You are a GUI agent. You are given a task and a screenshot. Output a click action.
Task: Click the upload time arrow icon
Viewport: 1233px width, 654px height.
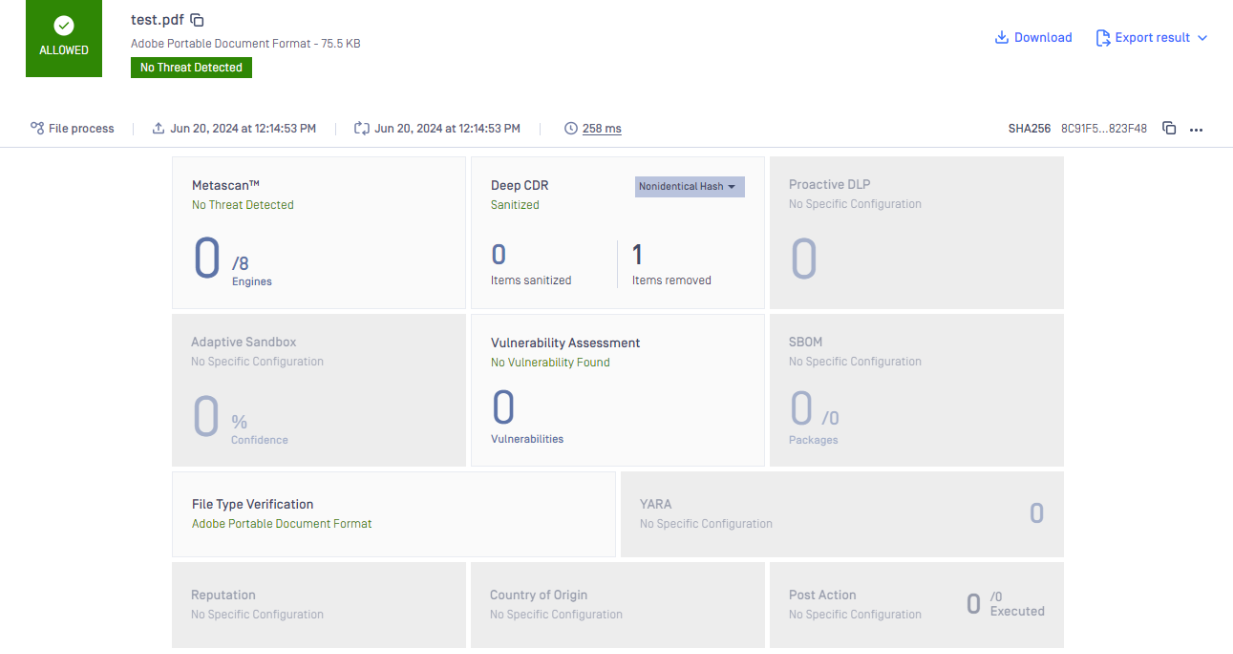[x=158, y=128]
